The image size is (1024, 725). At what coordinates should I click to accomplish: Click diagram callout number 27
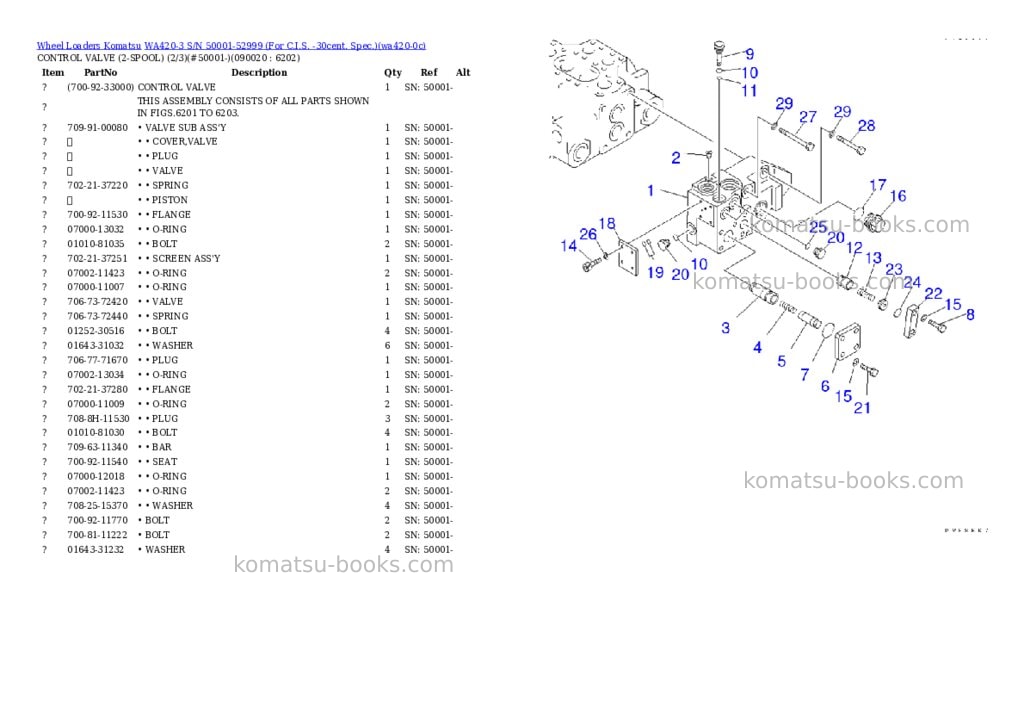[808, 117]
